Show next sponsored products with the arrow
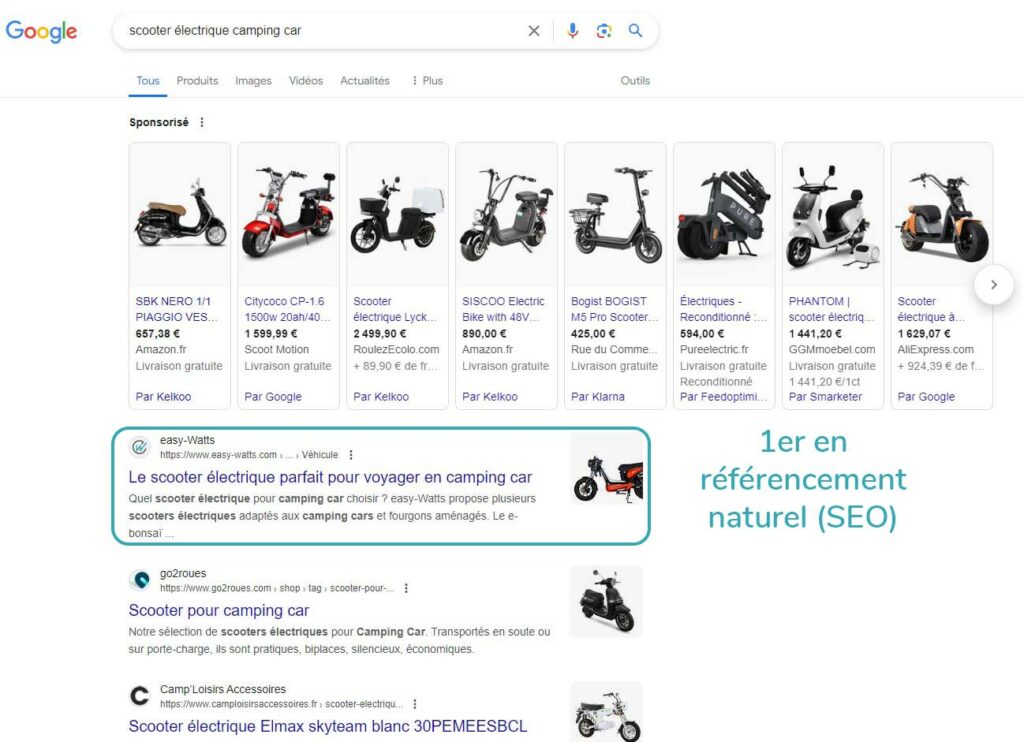 pos(993,285)
